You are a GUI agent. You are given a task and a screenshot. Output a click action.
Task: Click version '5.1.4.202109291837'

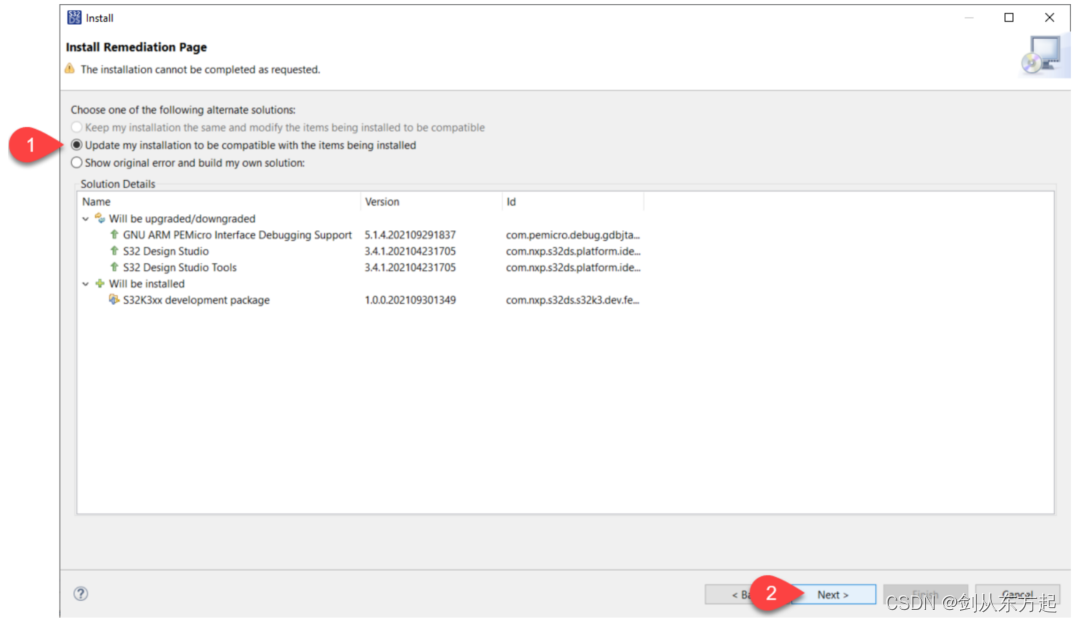pyautogui.click(x=410, y=234)
